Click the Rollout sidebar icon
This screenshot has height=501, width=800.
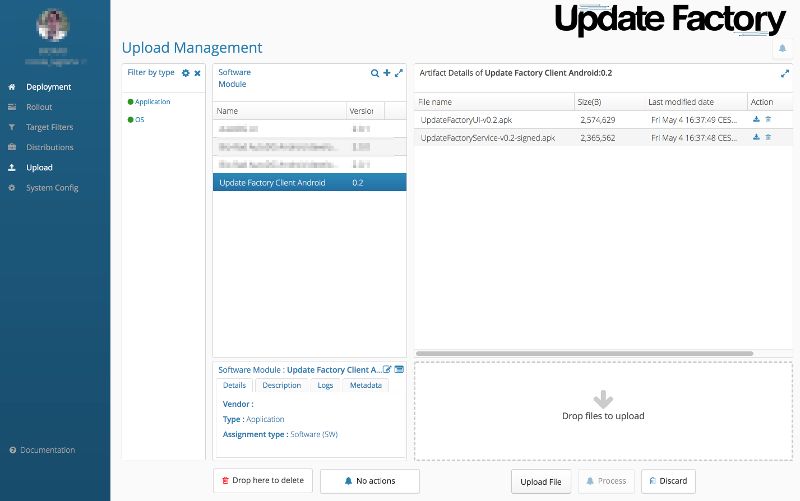pos(12,107)
